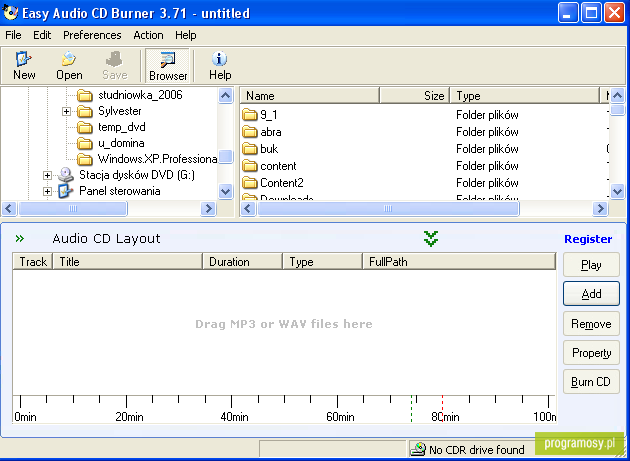Select the studniowka_2006 folder in tree
This screenshot has width=630, height=461.
tap(140, 95)
